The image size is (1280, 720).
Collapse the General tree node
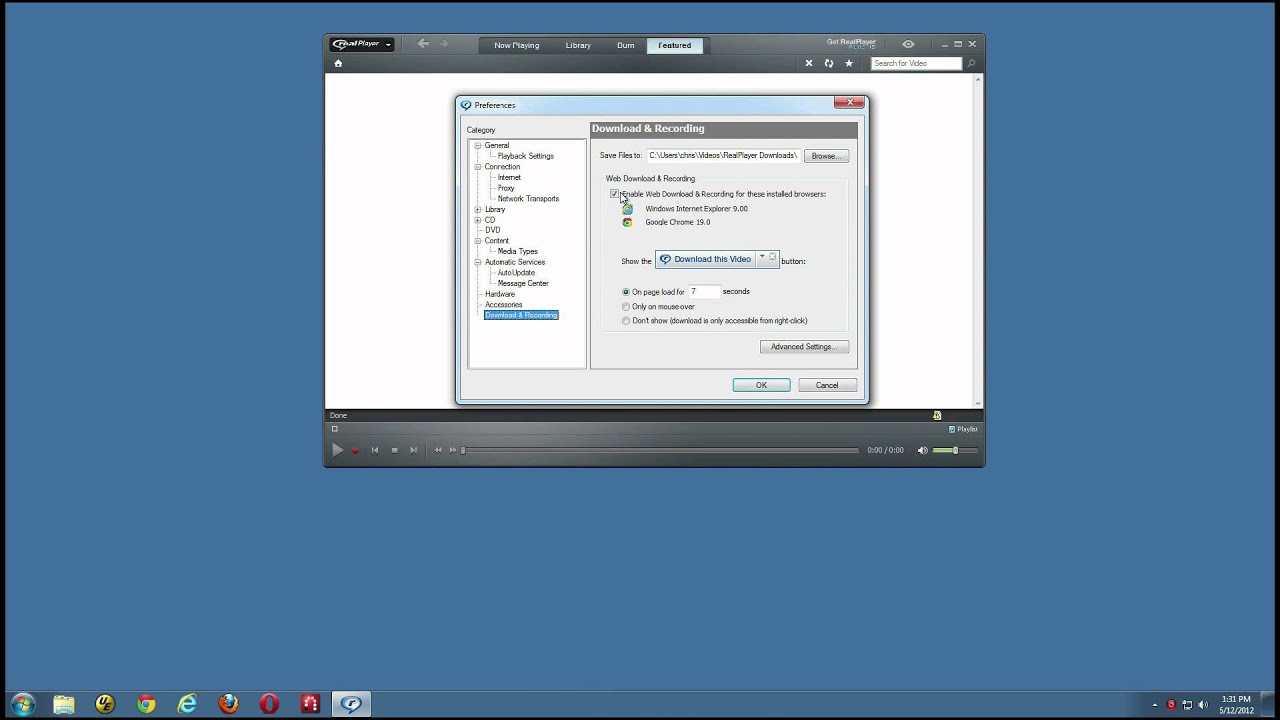(478, 146)
